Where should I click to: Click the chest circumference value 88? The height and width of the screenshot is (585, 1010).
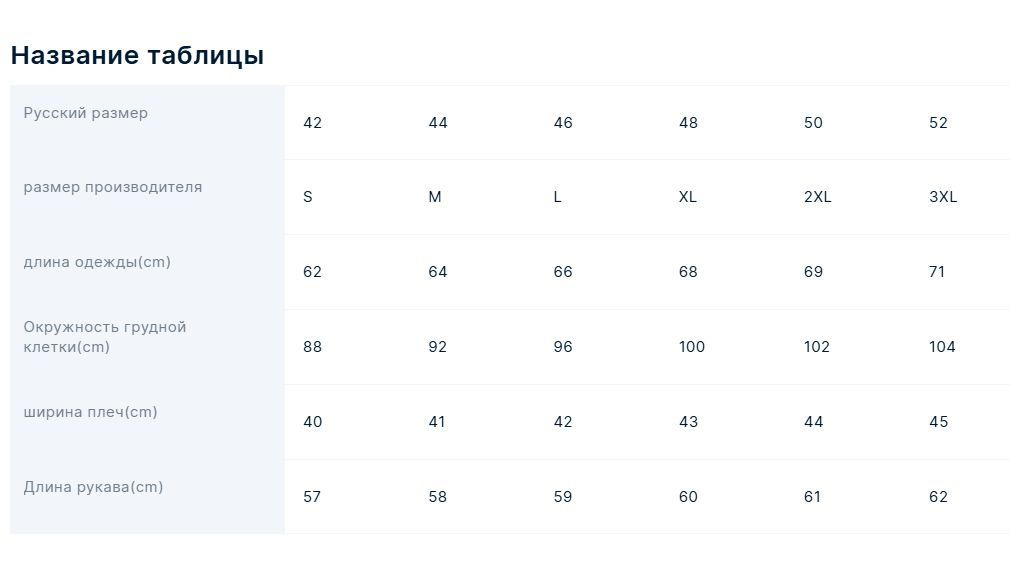click(x=312, y=347)
